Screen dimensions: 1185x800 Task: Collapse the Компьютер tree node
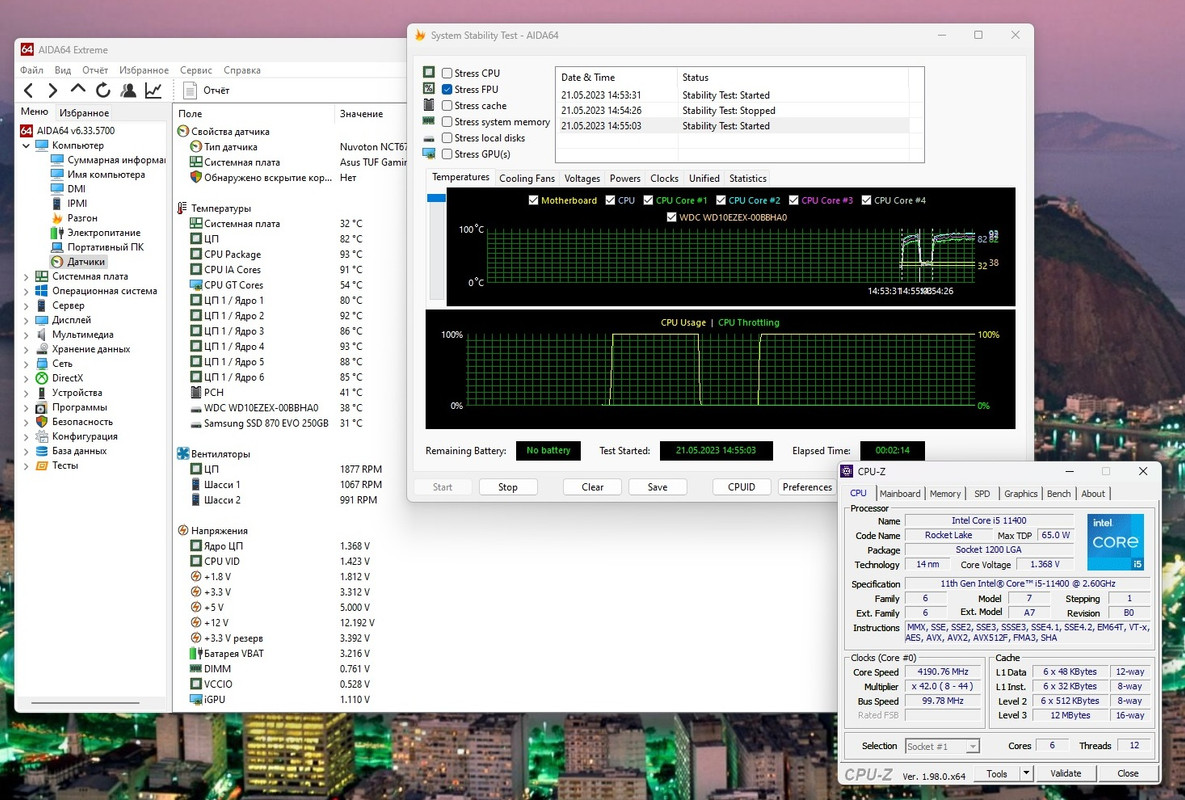(x=26, y=146)
